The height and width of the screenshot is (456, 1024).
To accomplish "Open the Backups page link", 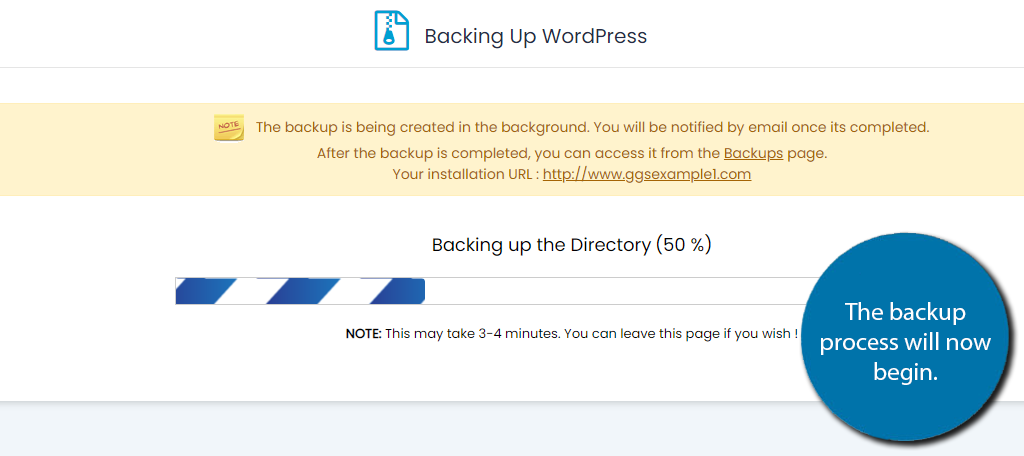I will [753, 153].
